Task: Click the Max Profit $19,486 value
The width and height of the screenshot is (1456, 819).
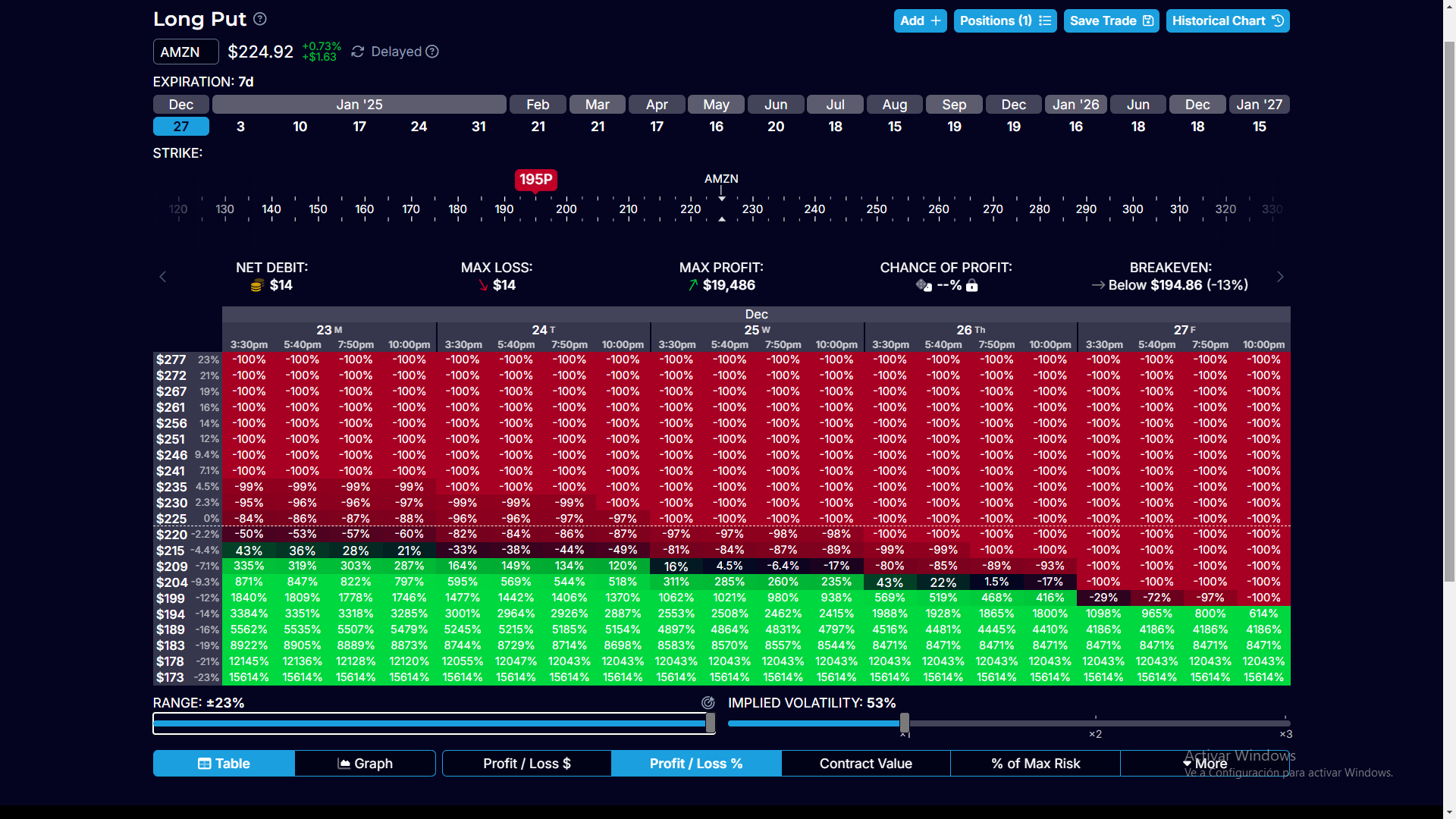Action: (x=729, y=285)
